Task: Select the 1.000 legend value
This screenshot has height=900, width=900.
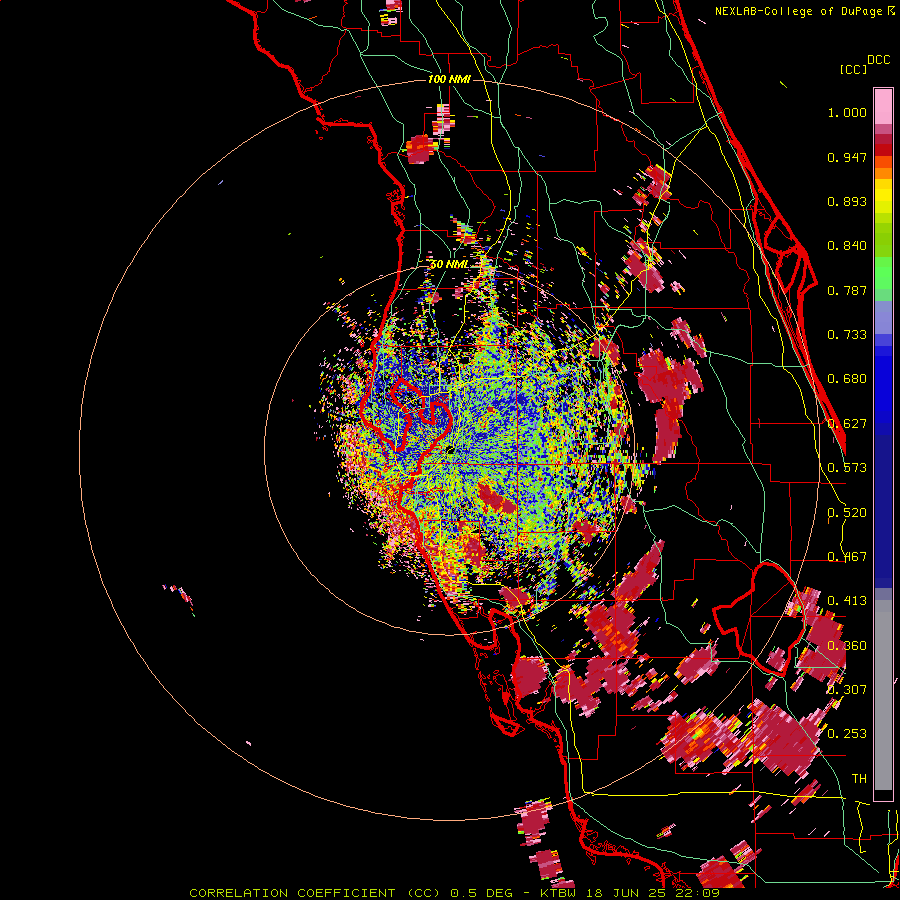Action: pos(847,112)
